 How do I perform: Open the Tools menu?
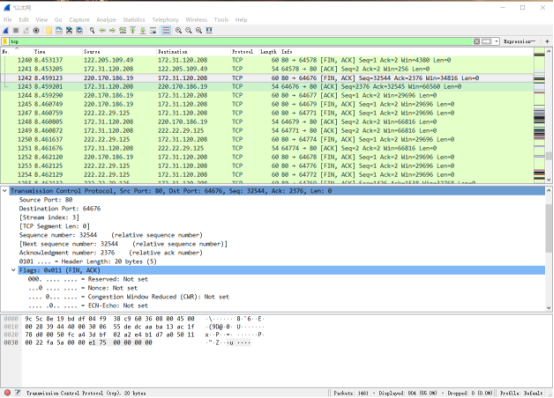(x=221, y=20)
